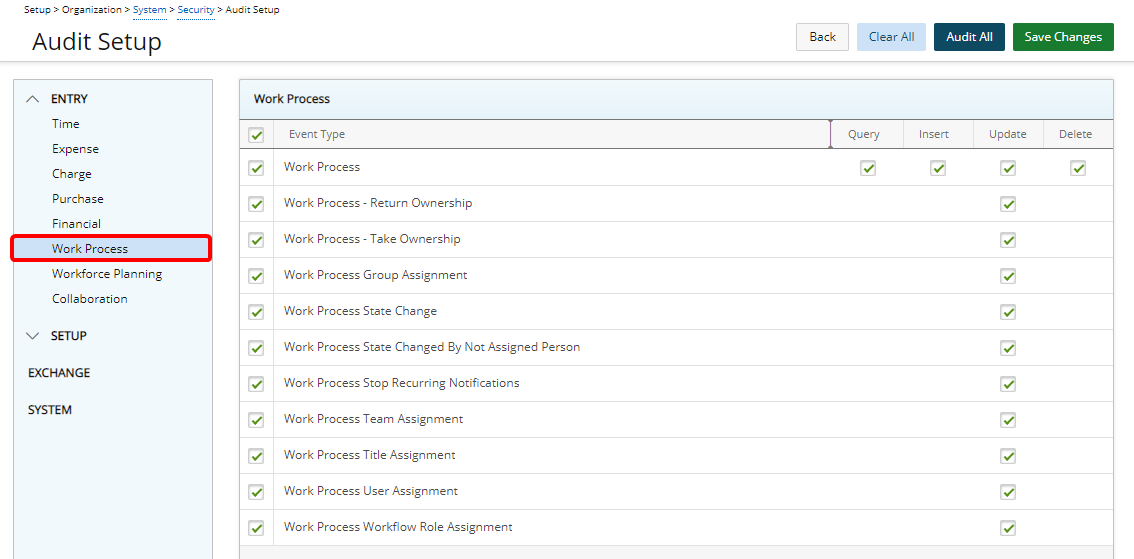Image resolution: width=1134 pixels, height=559 pixels.
Task: Open the EXCHANGE section
Action: click(59, 373)
